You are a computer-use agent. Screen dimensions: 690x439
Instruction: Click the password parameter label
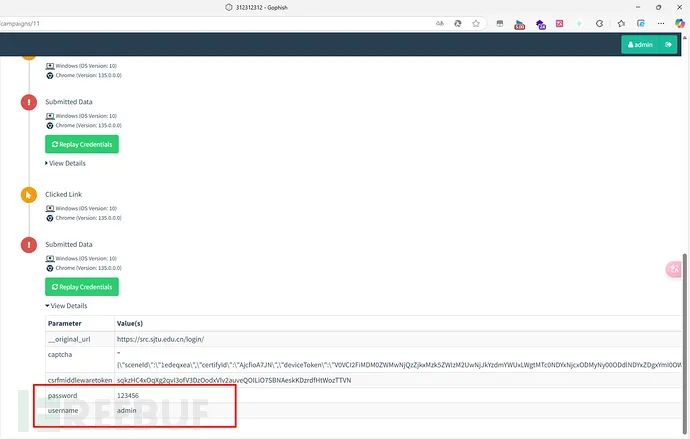[62, 395]
